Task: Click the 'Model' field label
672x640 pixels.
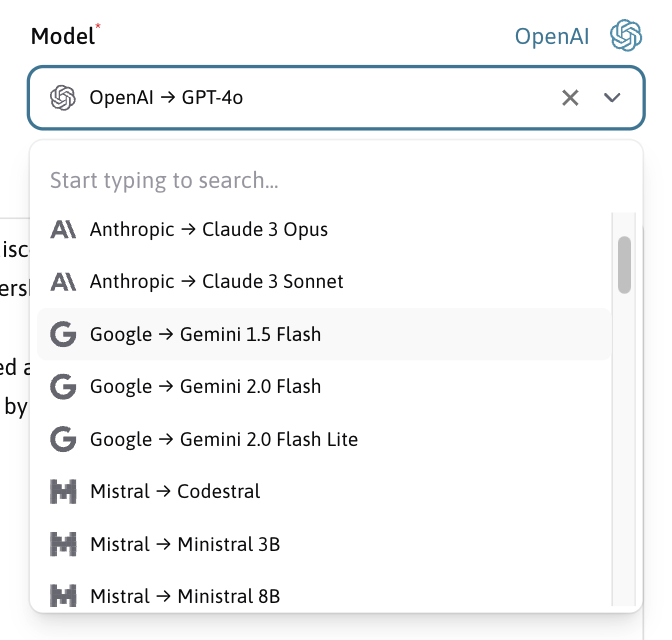Action: click(63, 36)
